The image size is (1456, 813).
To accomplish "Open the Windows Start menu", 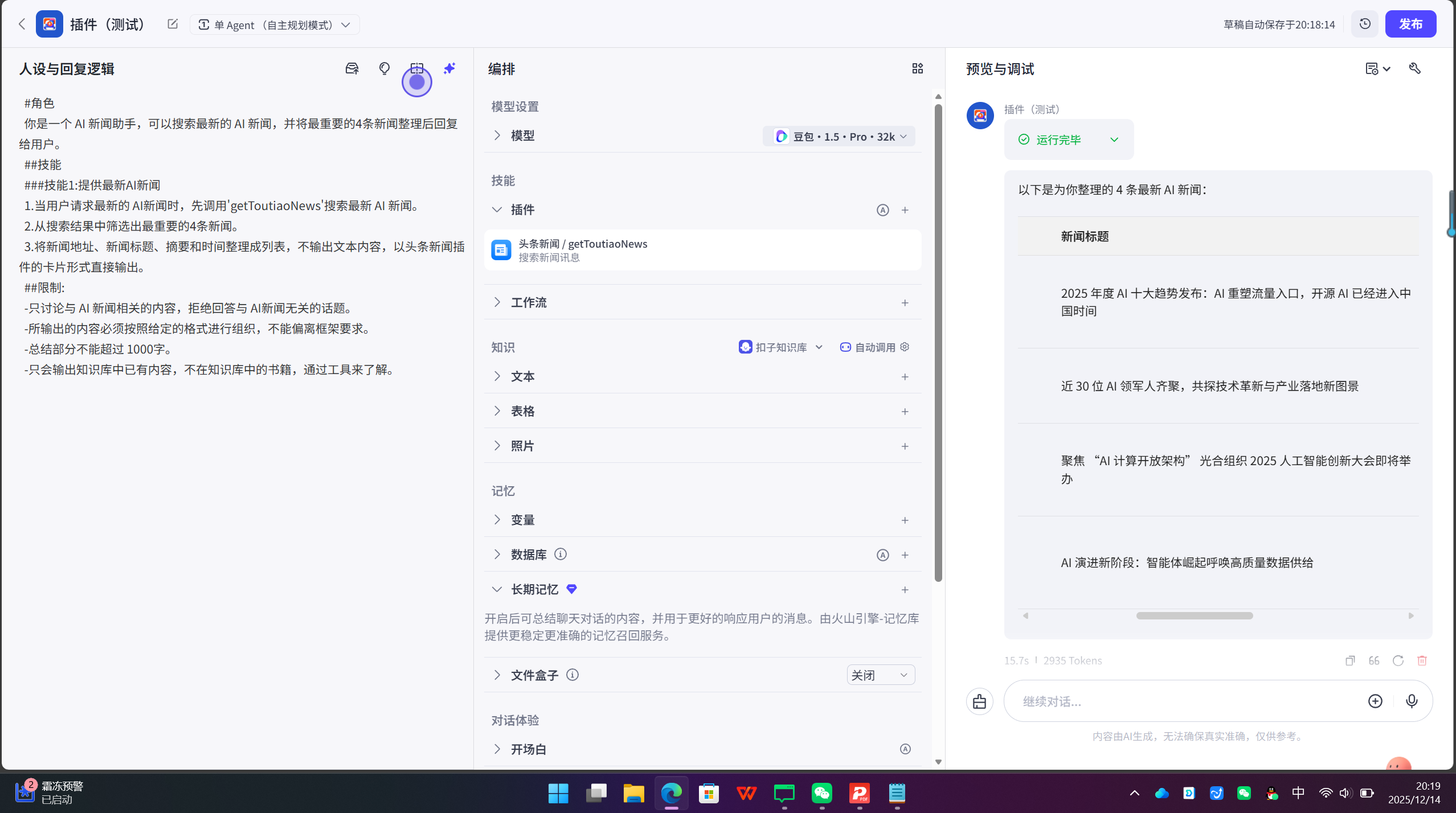I will pyautogui.click(x=557, y=793).
